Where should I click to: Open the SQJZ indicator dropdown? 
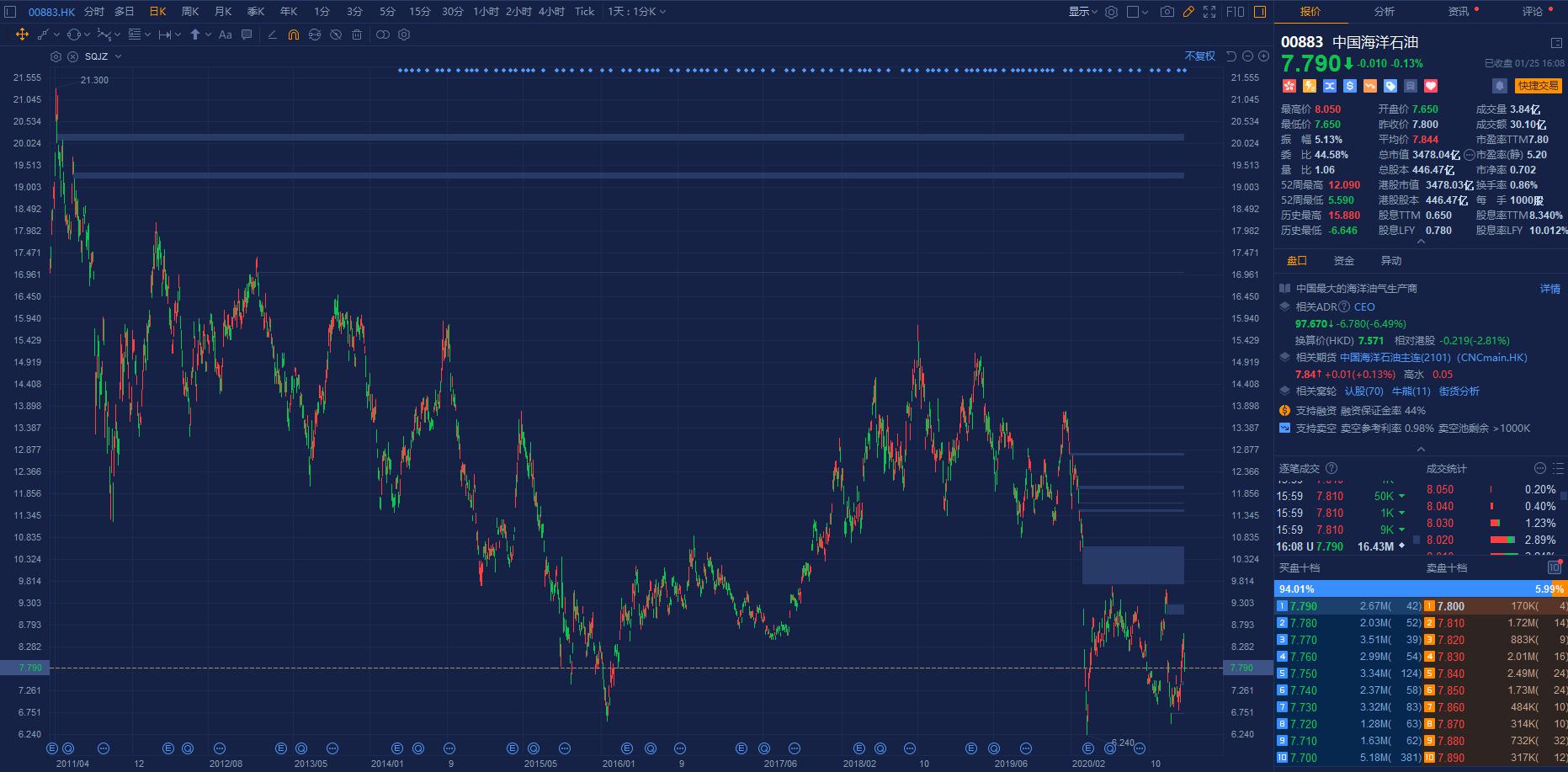click(x=118, y=56)
